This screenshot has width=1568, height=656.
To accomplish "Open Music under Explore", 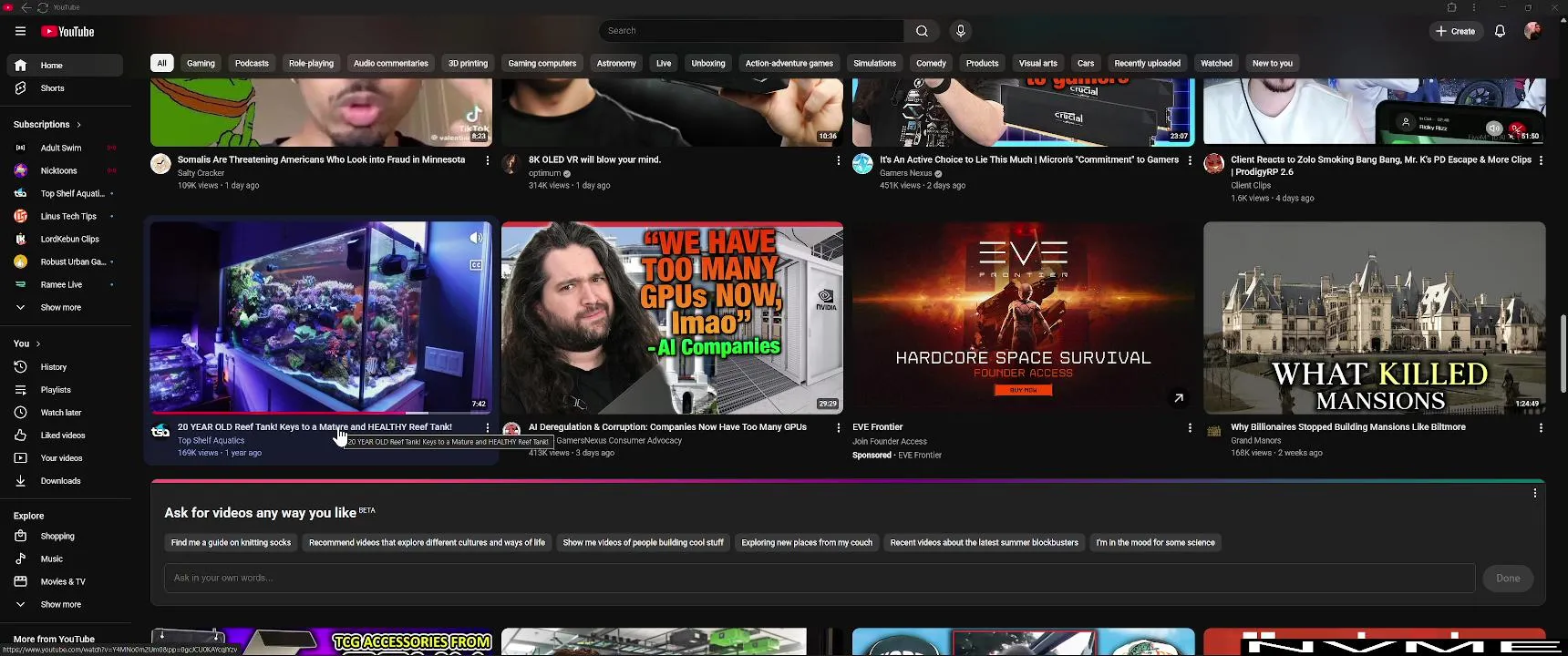I will (x=64, y=559).
